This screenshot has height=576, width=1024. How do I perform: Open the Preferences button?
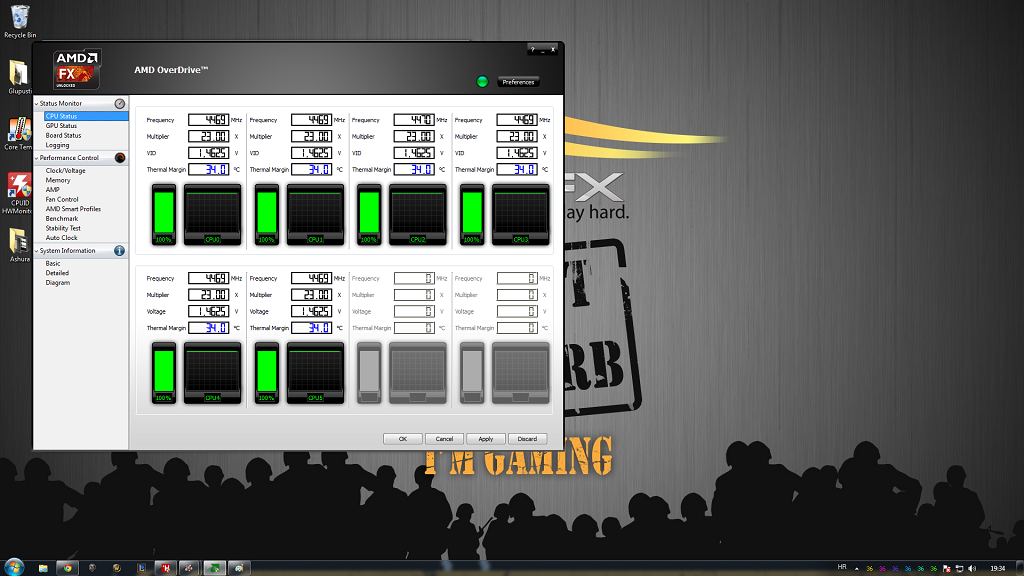(x=519, y=82)
